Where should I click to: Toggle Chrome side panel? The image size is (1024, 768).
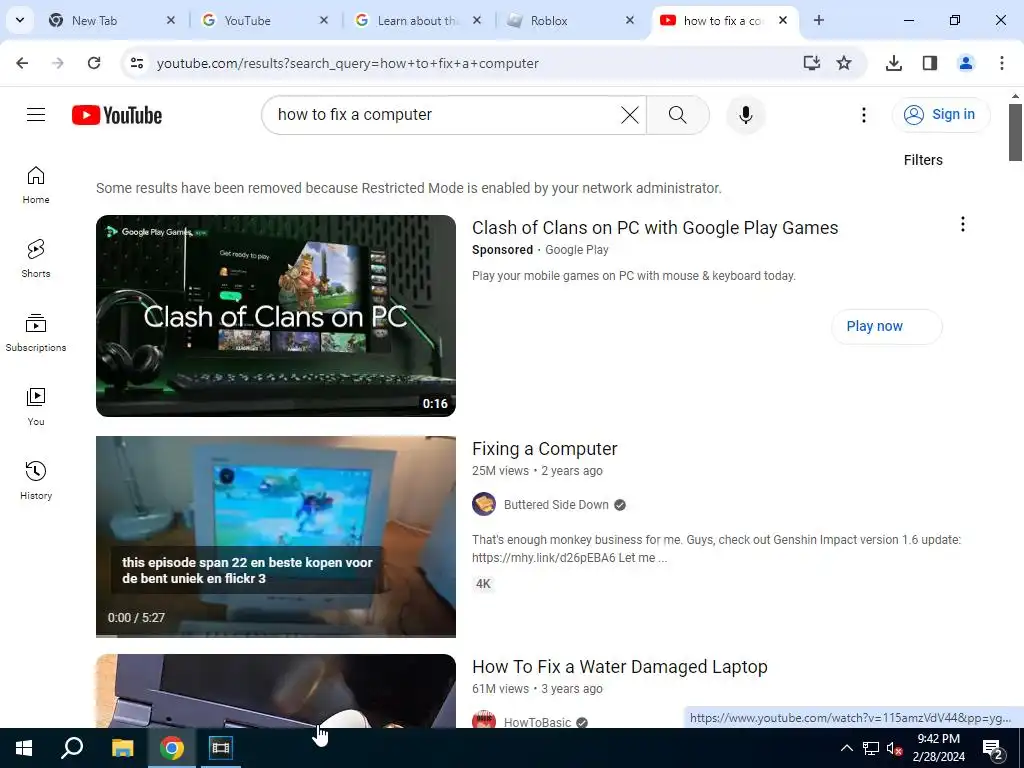click(x=929, y=63)
